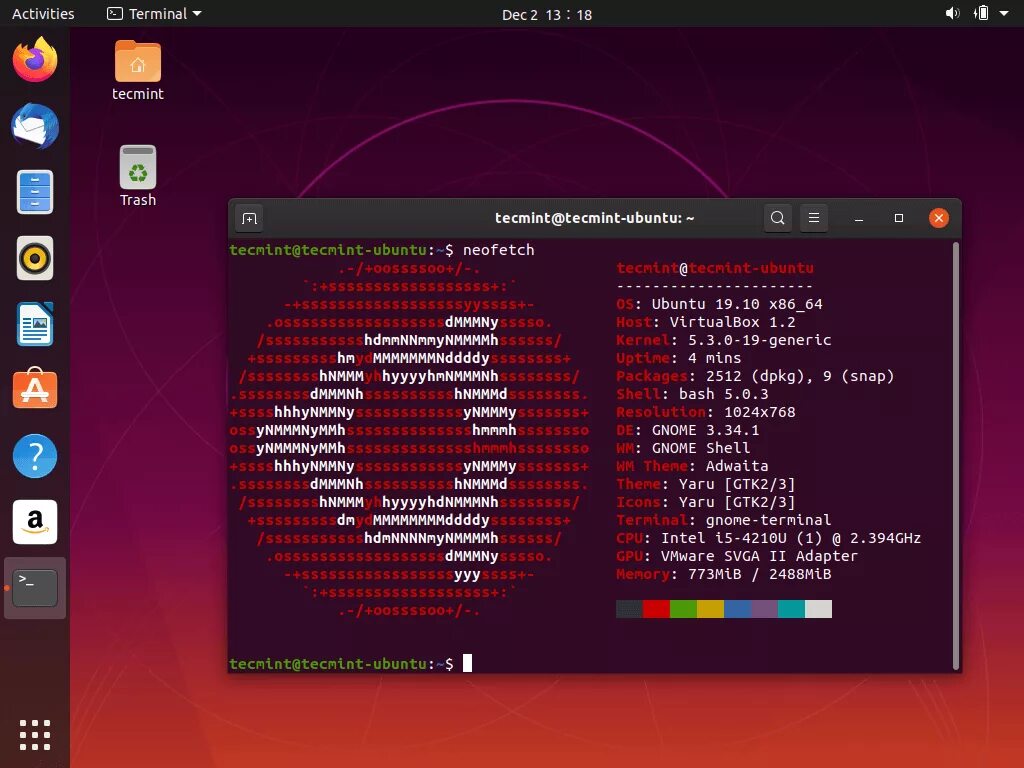This screenshot has width=1024, height=768.
Task: Open LibreOffice Writer from the dock
Action: point(35,324)
